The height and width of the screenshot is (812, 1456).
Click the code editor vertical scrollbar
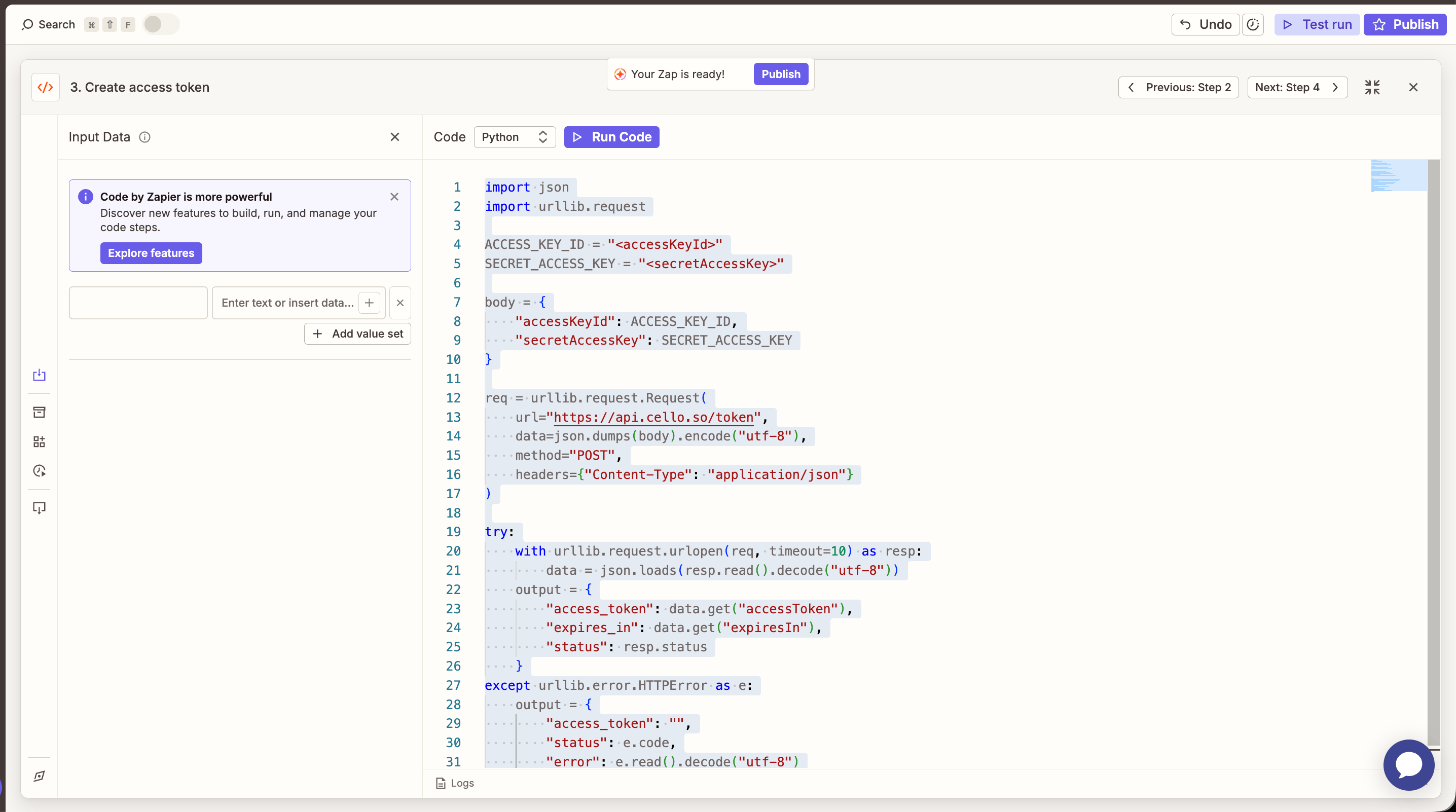pyautogui.click(x=1433, y=452)
